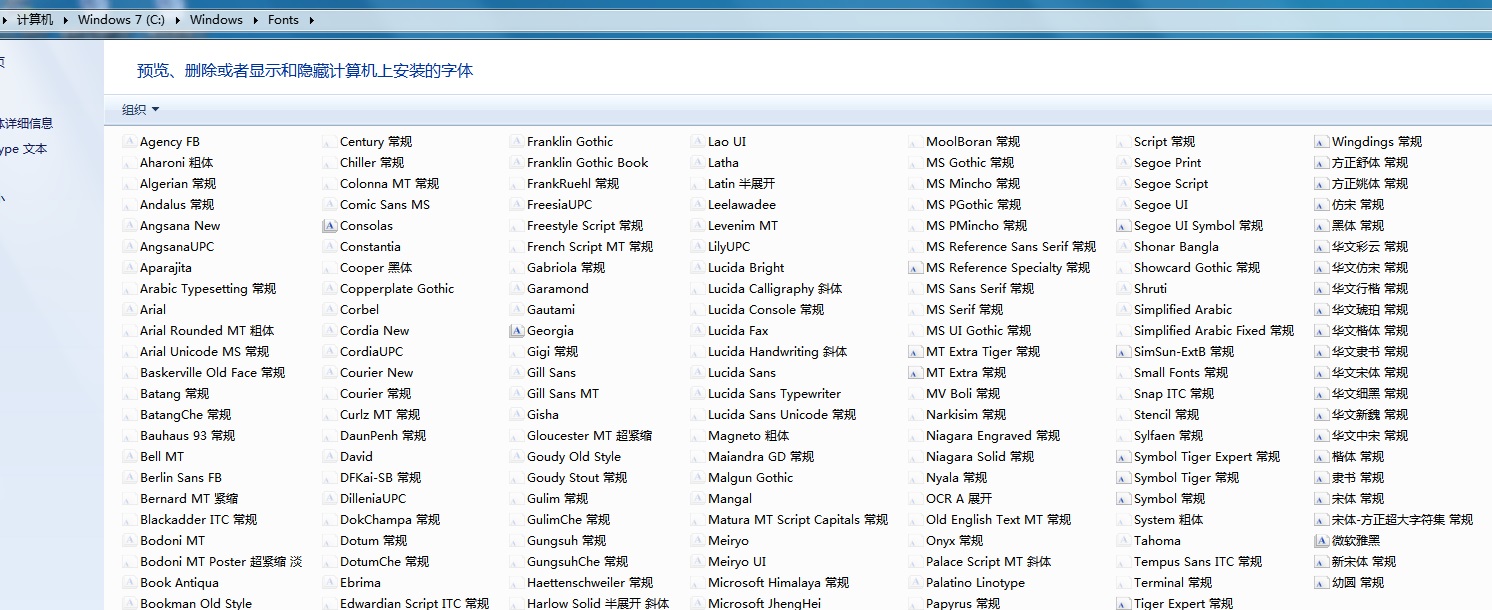The height and width of the screenshot is (610, 1492).
Task: Click the MT Extra 常规 font icon
Action: [x=915, y=373]
